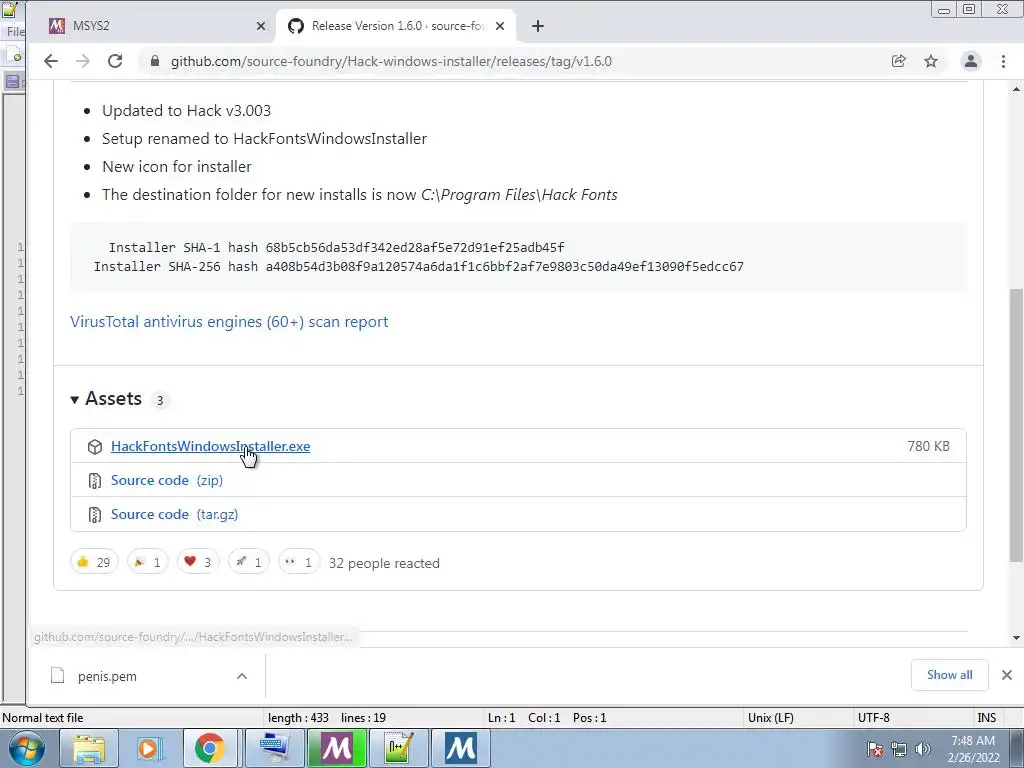
Task: Open the penis.pem download options chevron
Action: coord(242,676)
